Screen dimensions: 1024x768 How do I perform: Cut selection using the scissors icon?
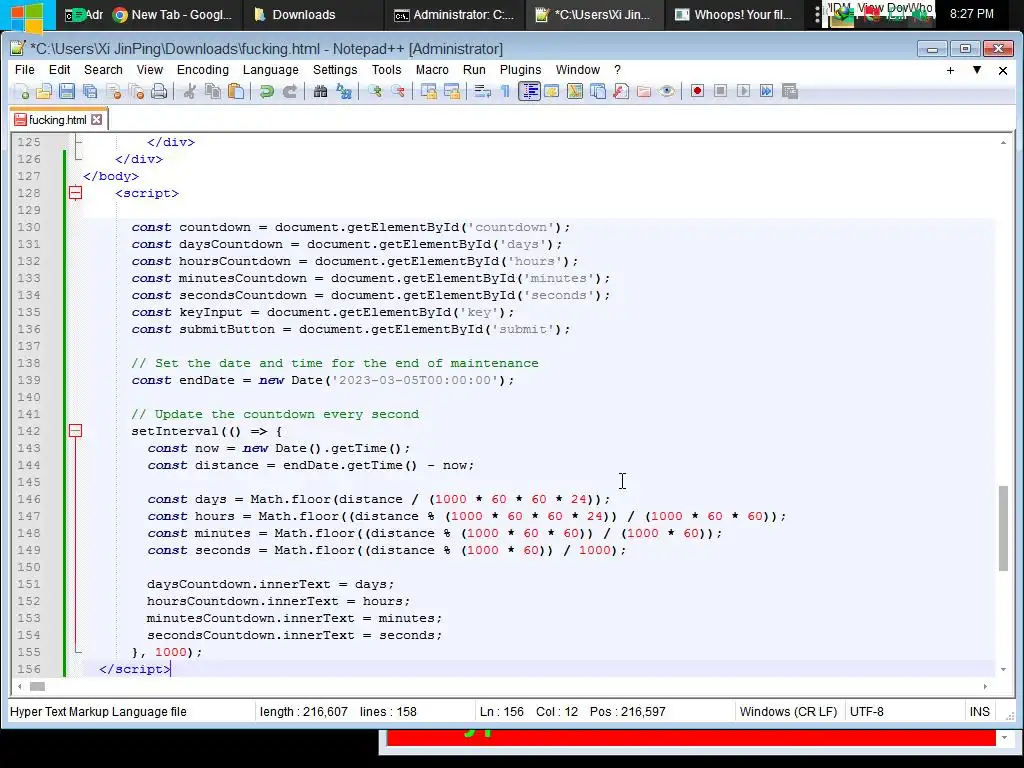pos(190,91)
